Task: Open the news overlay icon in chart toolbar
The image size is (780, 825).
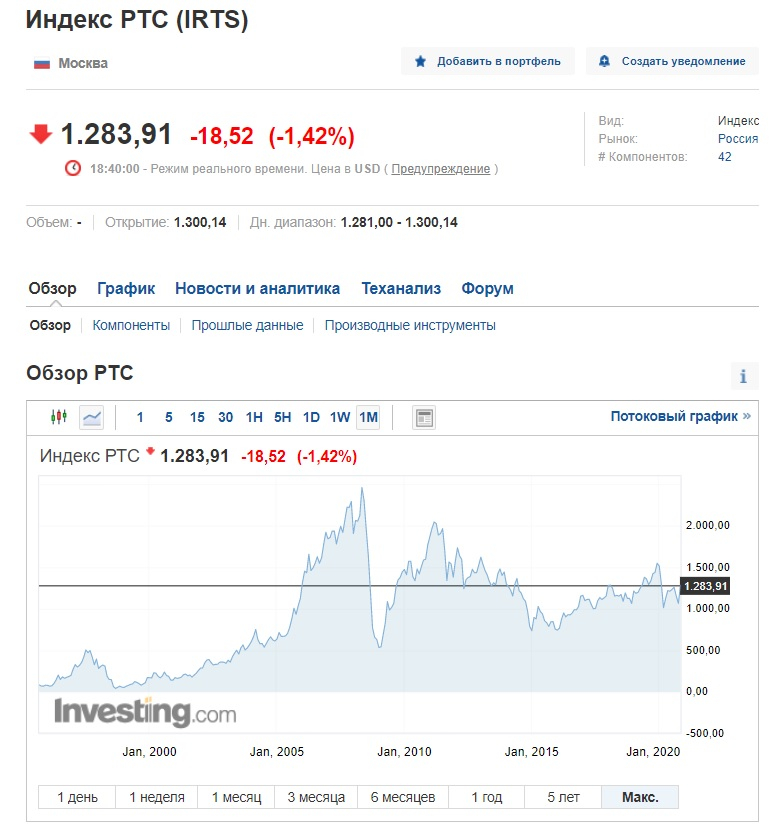Action: 424,417
